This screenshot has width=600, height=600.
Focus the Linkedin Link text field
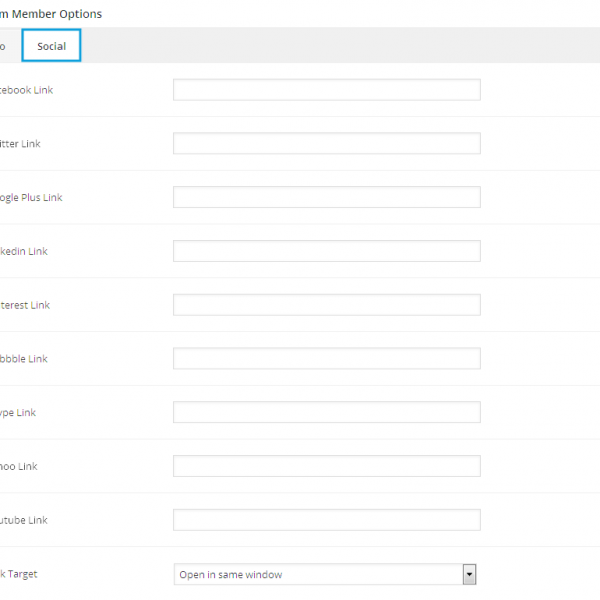click(326, 251)
